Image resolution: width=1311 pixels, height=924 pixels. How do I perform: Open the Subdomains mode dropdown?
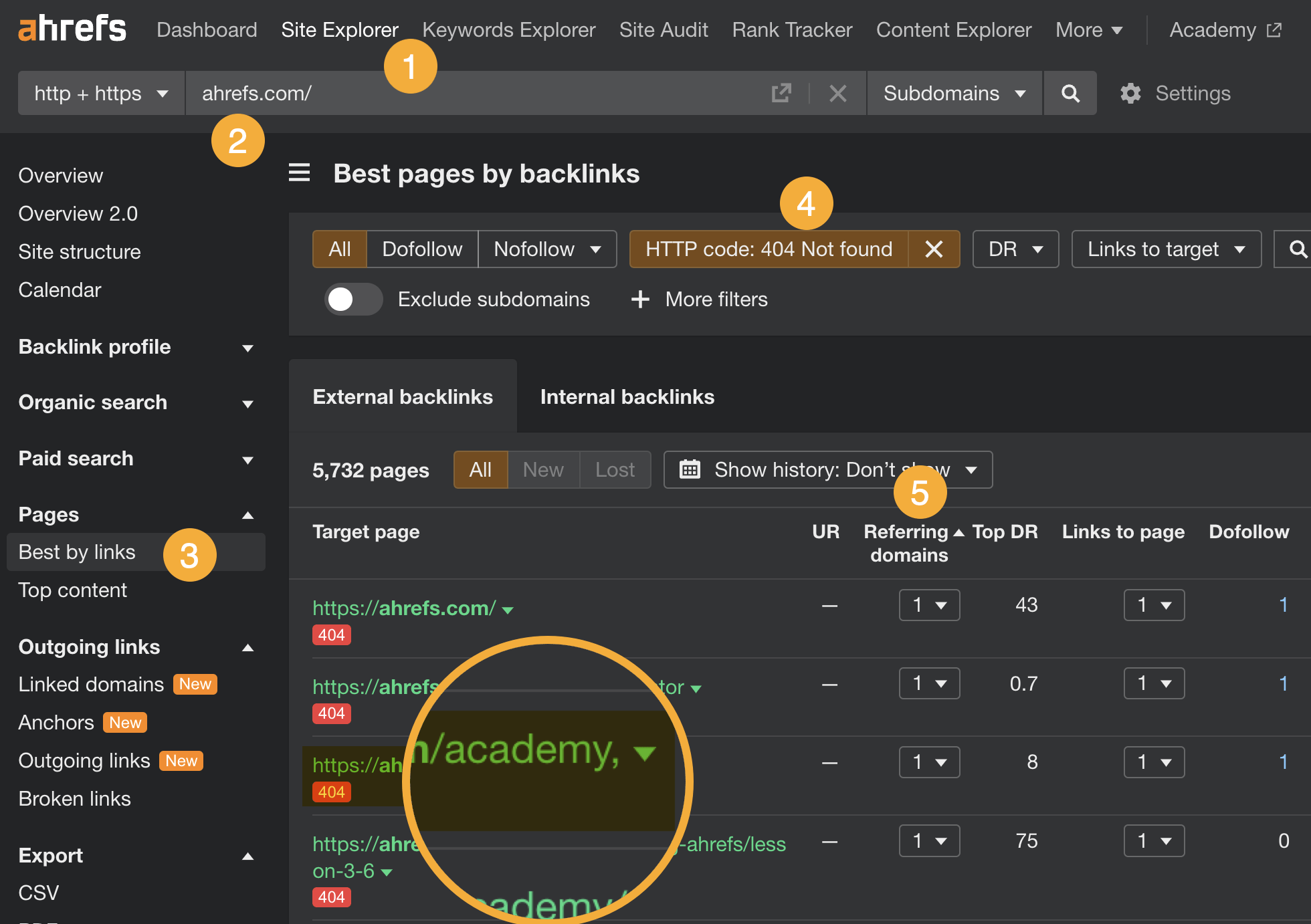tap(951, 92)
